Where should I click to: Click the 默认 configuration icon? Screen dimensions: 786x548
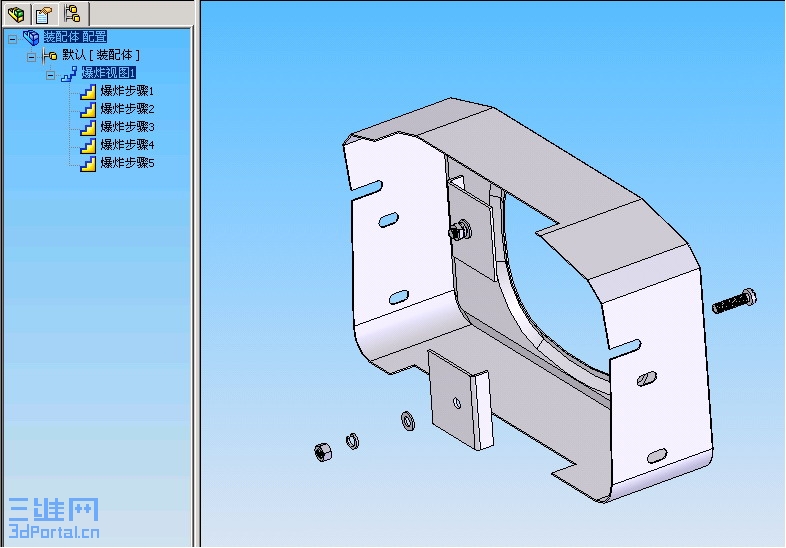pos(50,56)
